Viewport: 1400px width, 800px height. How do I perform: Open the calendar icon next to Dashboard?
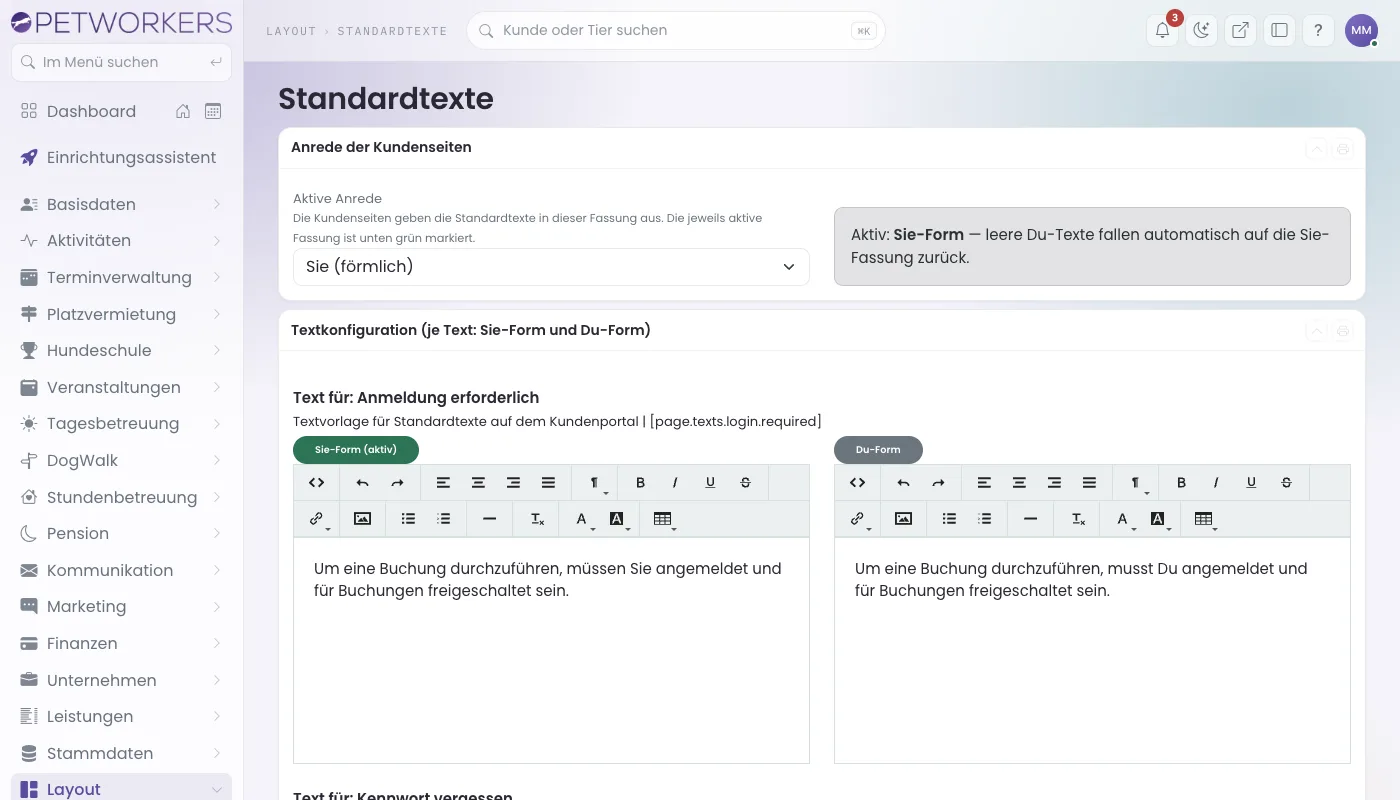click(x=213, y=111)
